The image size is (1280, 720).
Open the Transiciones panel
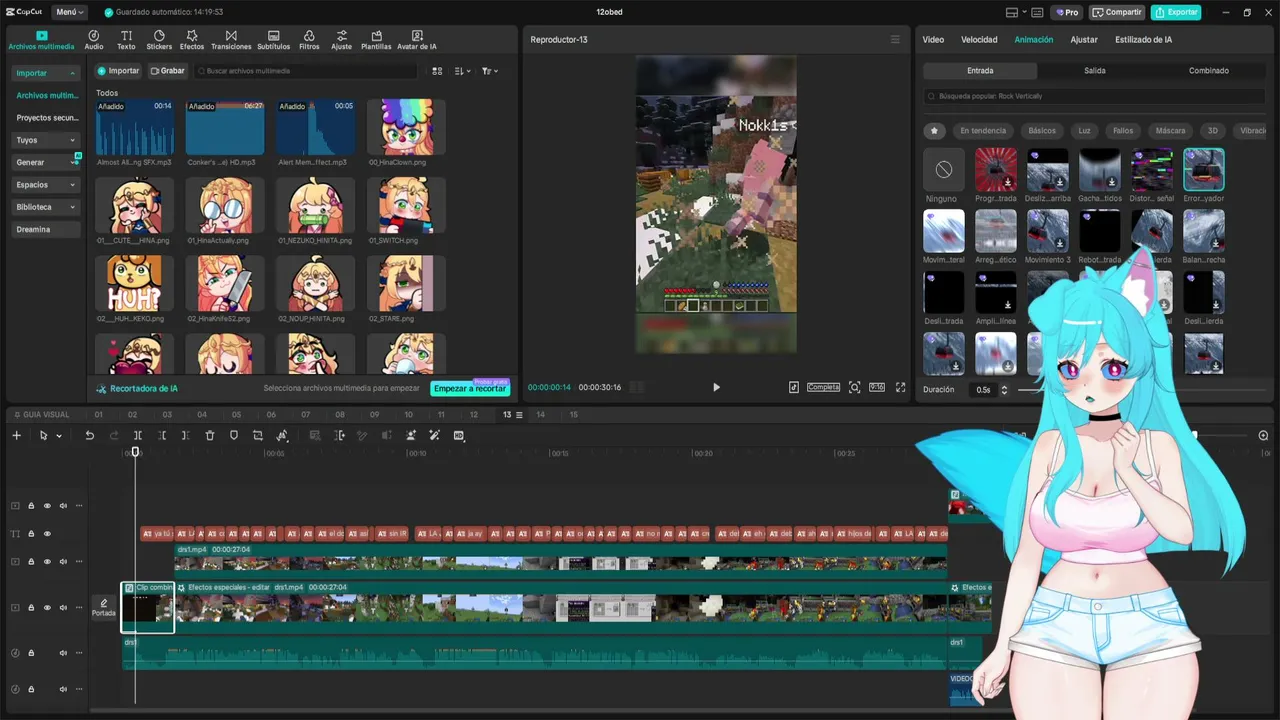point(231,40)
